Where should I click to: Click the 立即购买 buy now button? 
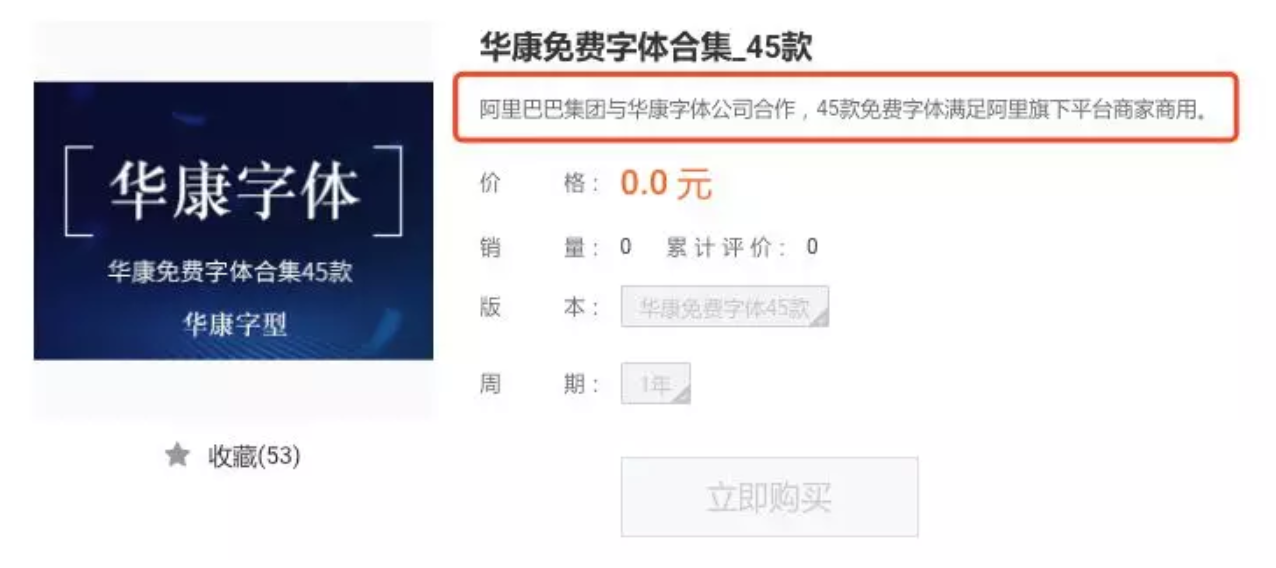point(769,497)
